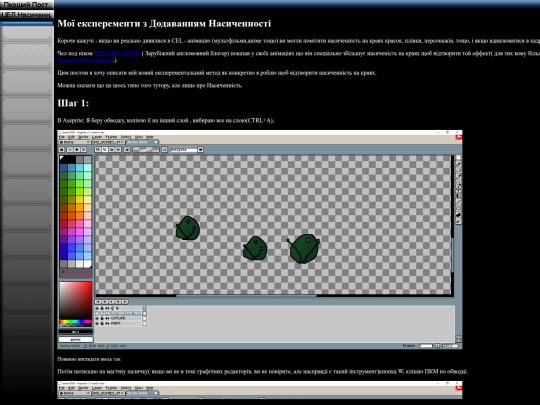The image size is (540, 405).
Task: Go to last frame timeline button
Action: coord(125,302)
